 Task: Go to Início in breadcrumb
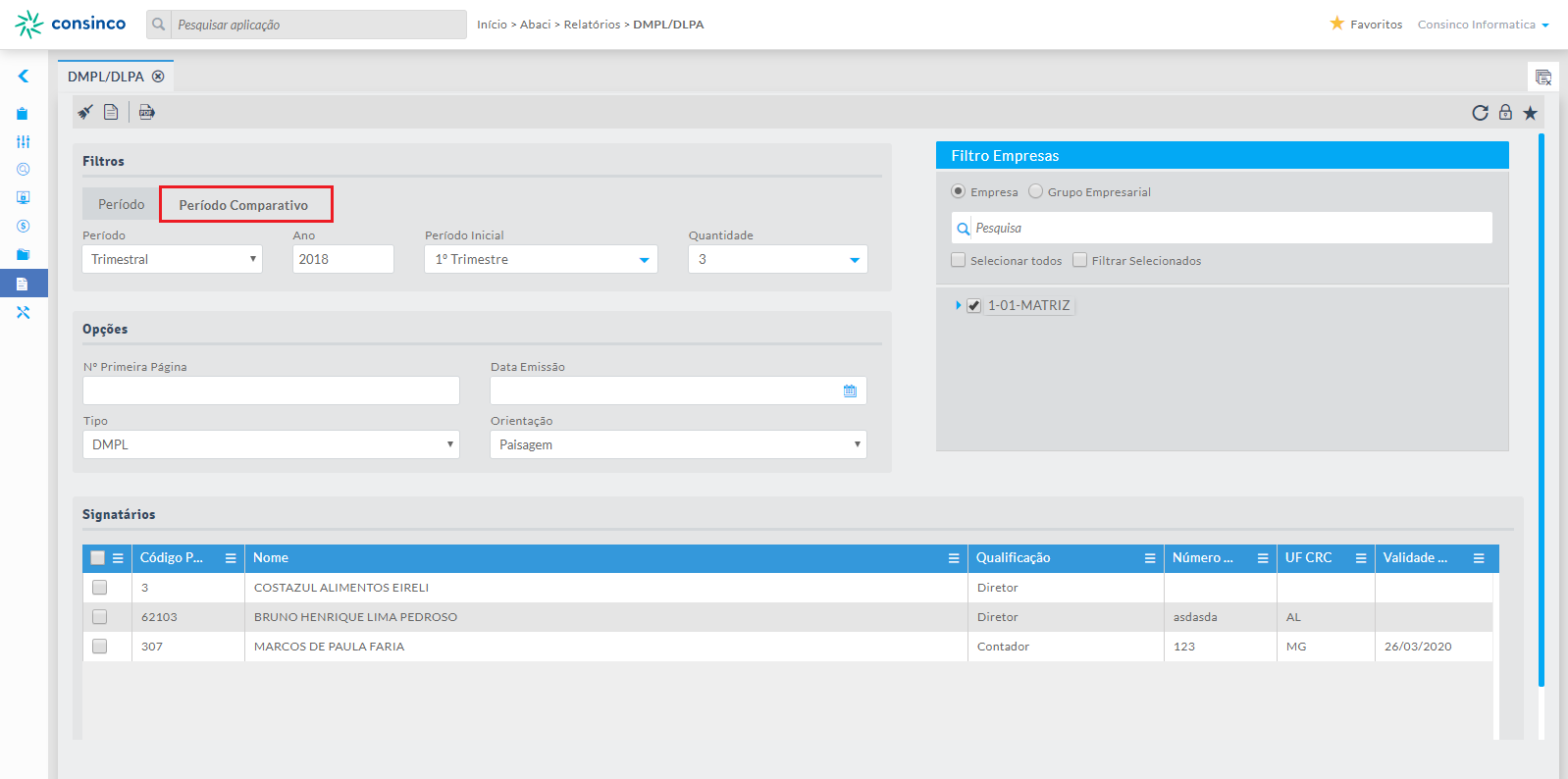(492, 25)
